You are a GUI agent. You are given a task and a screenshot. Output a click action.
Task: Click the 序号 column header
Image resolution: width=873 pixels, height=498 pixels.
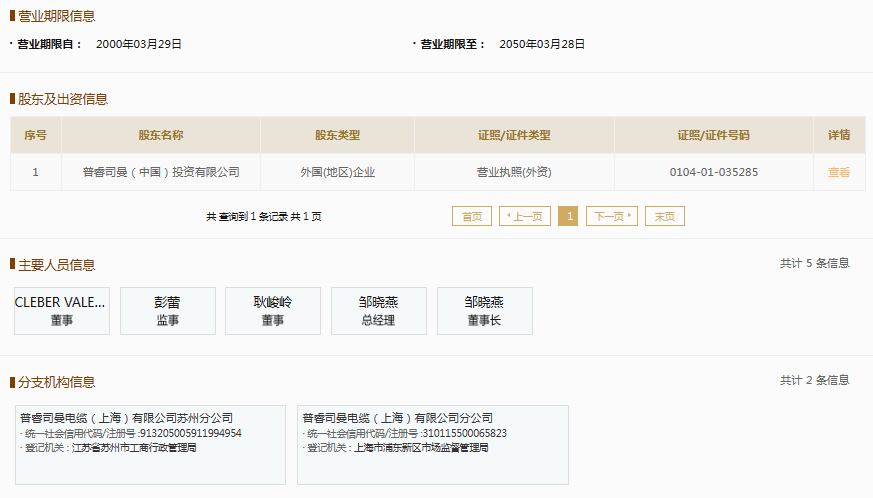36,135
